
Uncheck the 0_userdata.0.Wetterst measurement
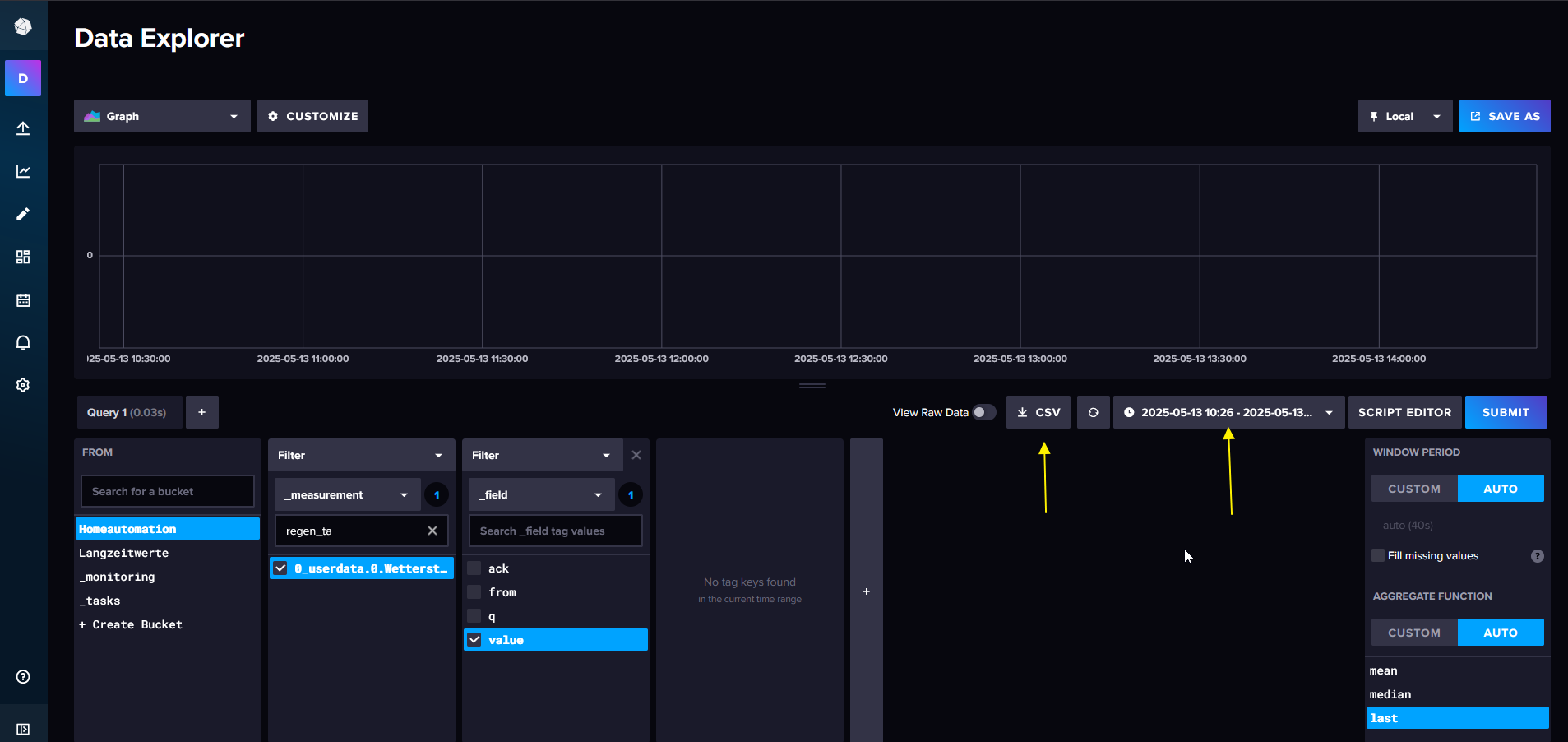tap(280, 568)
